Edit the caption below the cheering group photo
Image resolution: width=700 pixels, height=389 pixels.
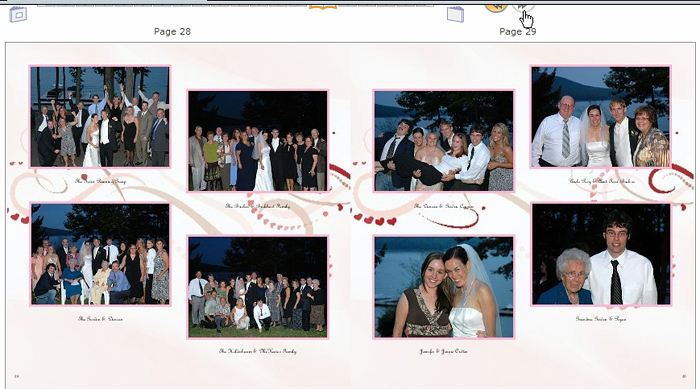tap(100, 181)
